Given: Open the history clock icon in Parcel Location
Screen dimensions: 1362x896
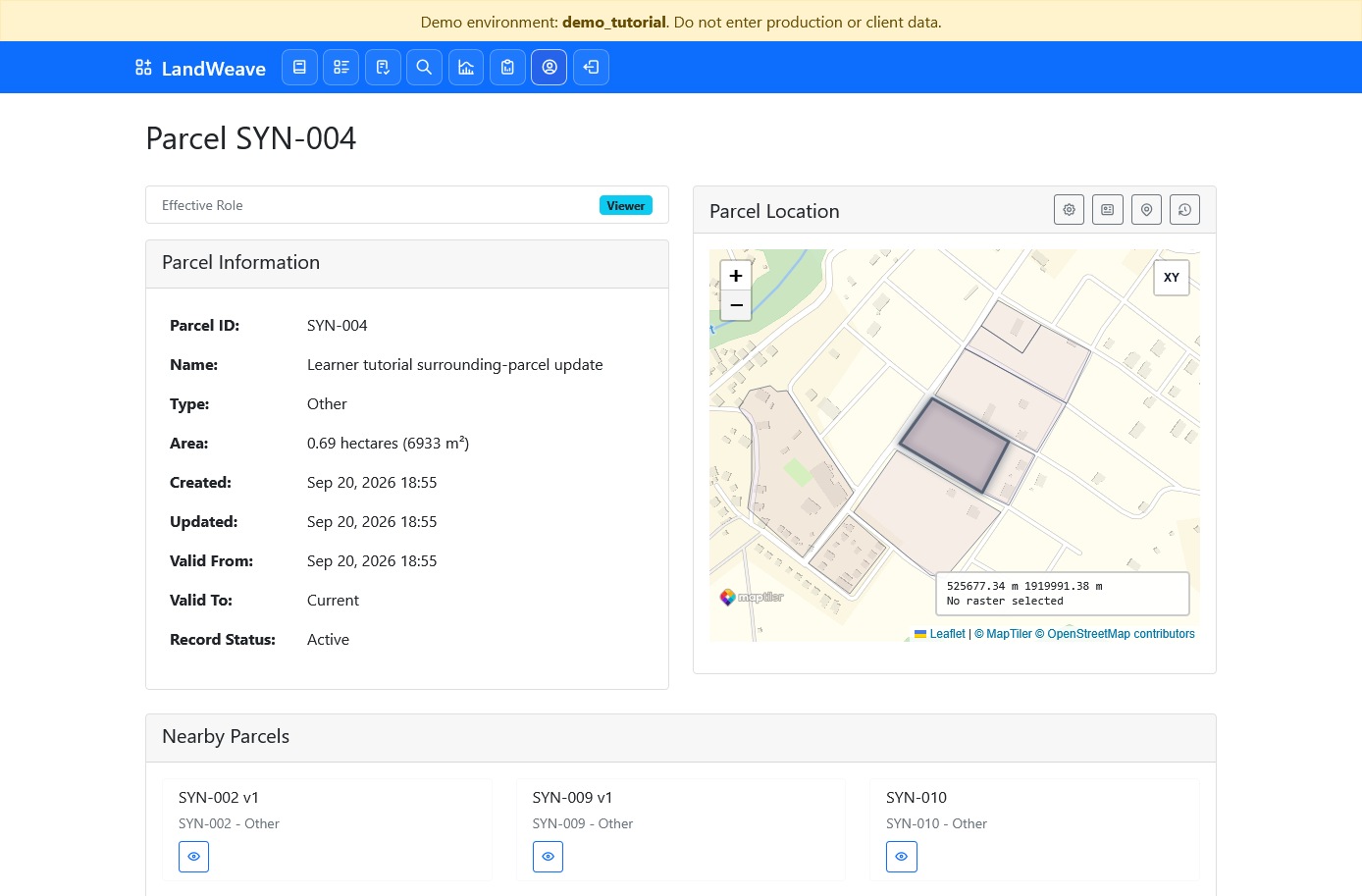Looking at the screenshot, I should (1184, 209).
